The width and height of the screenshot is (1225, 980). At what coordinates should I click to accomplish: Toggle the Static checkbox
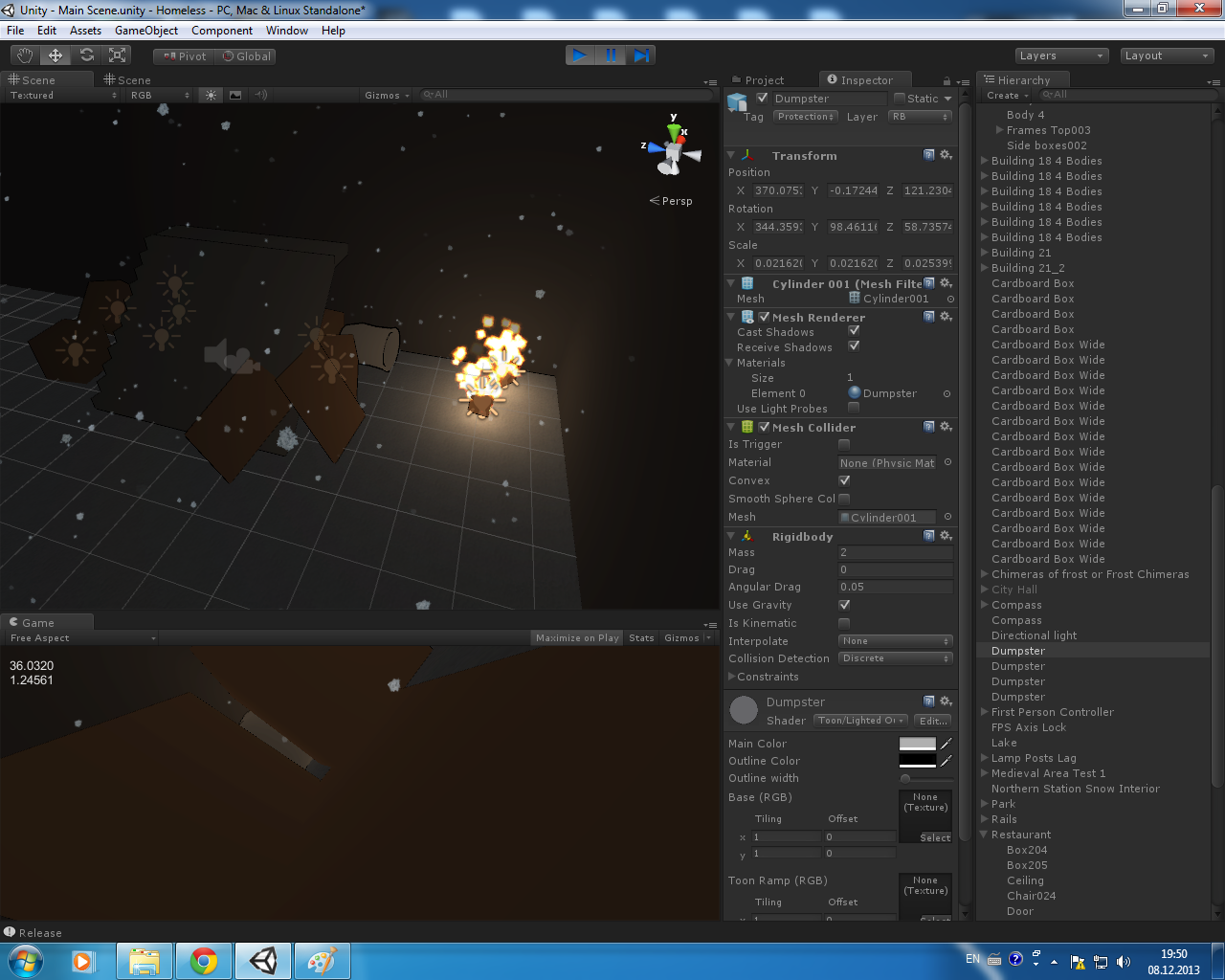point(900,98)
